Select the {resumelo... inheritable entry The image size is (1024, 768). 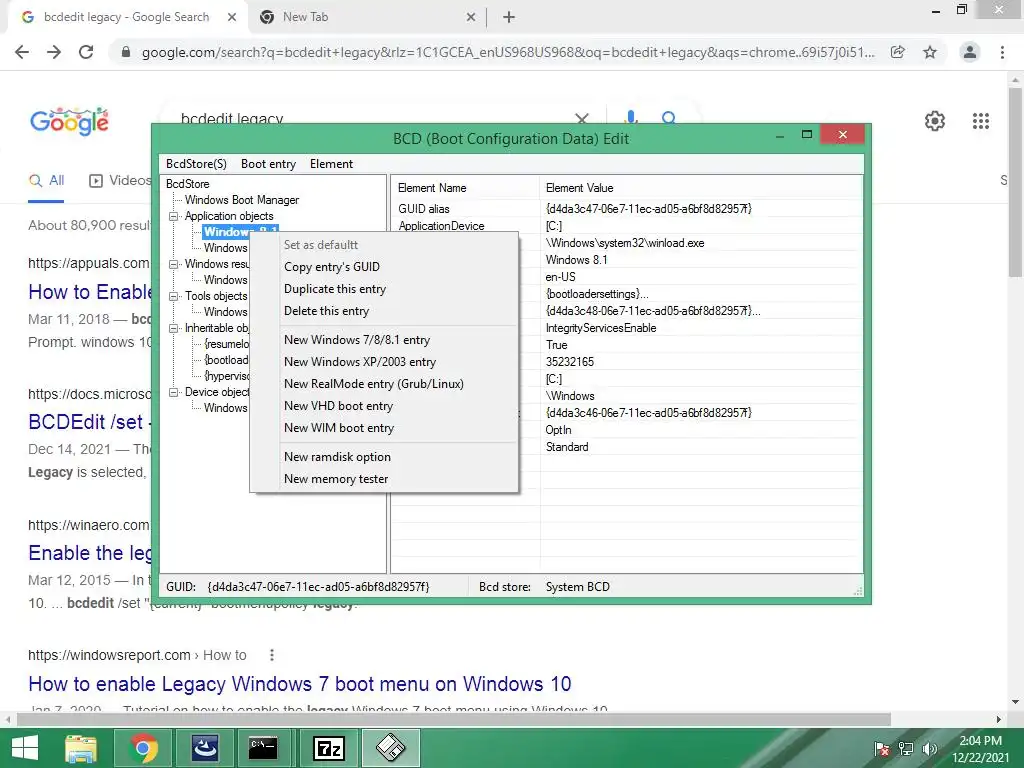[x=227, y=344]
